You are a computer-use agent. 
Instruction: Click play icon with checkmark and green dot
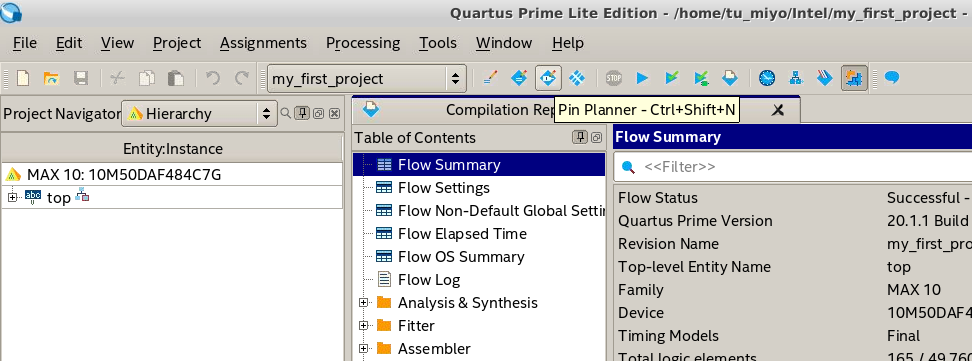pyautogui.click(x=701, y=78)
